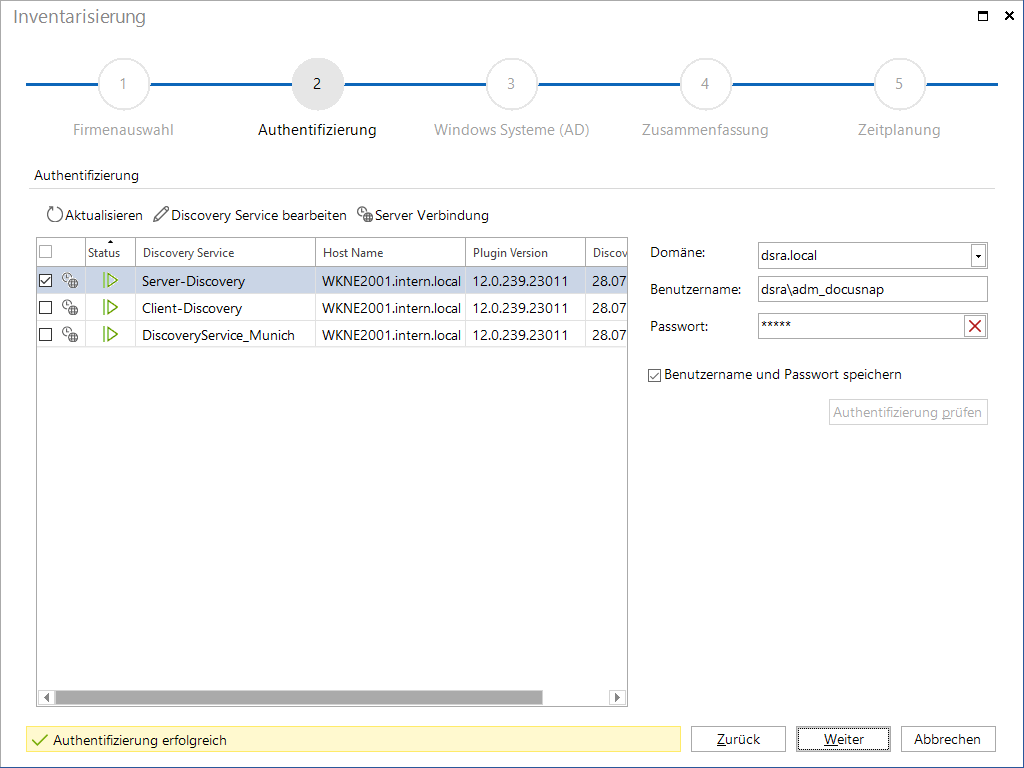Click the Weiter button
1024x768 pixels.
point(843,739)
